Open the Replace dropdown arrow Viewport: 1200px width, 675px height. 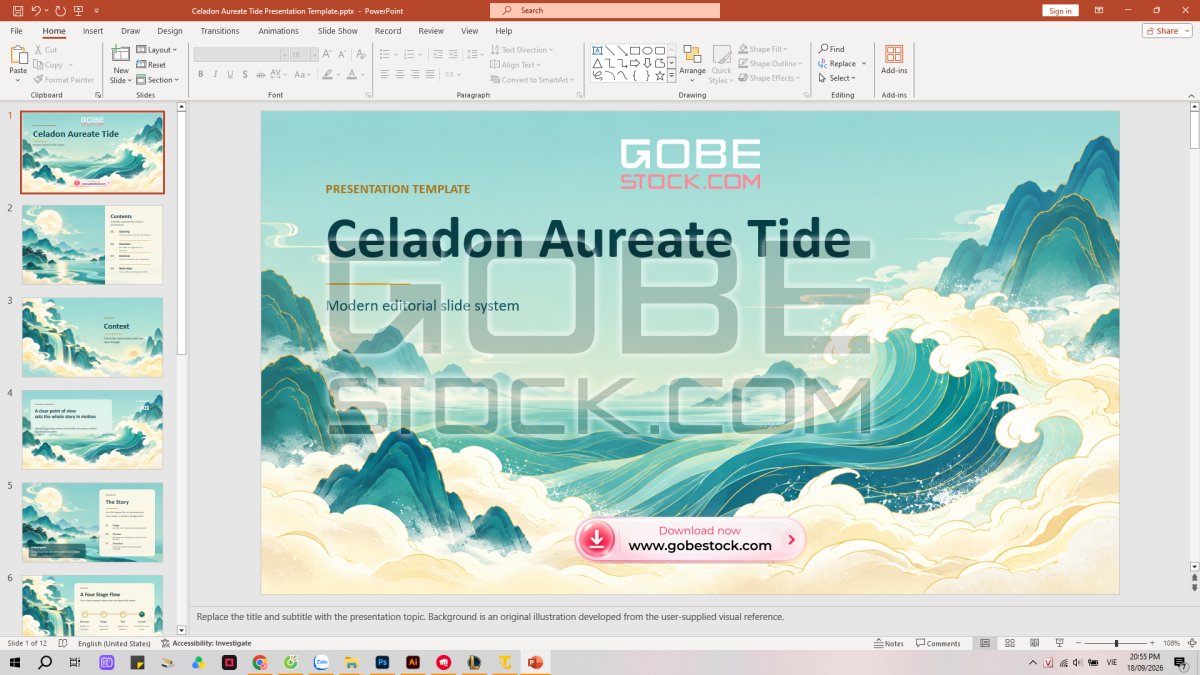tap(864, 64)
